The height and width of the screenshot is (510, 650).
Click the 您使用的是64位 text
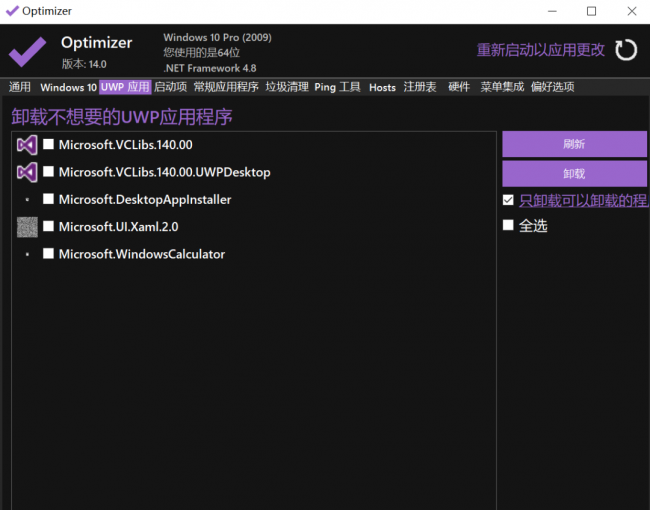[x=201, y=53]
